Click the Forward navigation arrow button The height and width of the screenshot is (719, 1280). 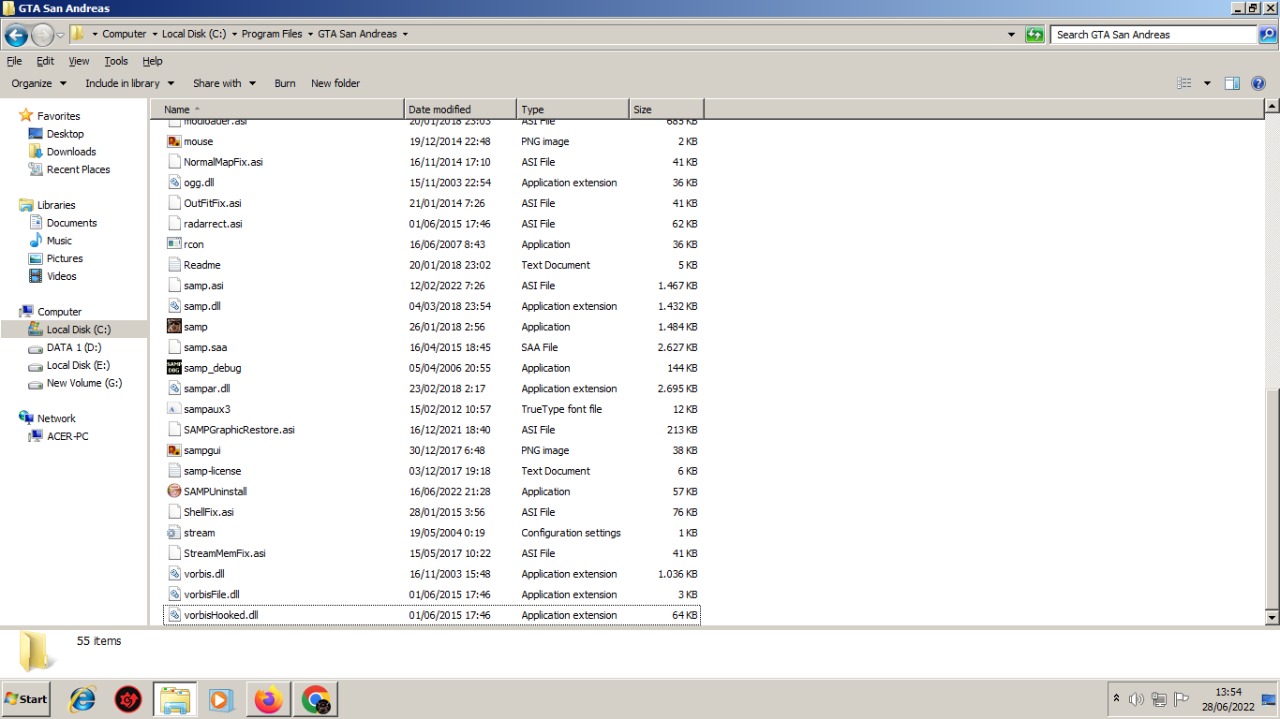point(42,35)
